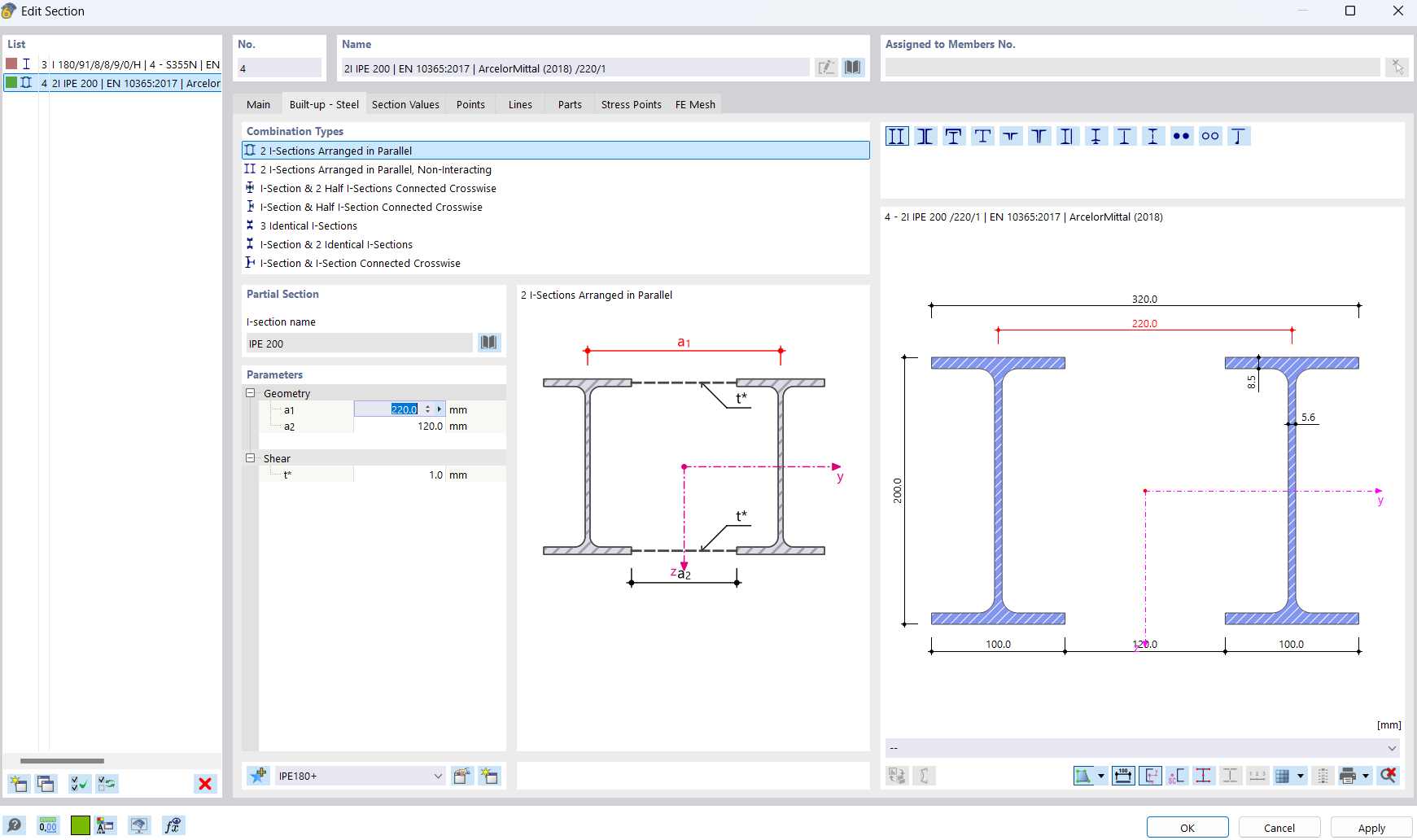The width and height of the screenshot is (1417, 840).
Task: Click the green color swatch at bottom
Action: [x=81, y=826]
